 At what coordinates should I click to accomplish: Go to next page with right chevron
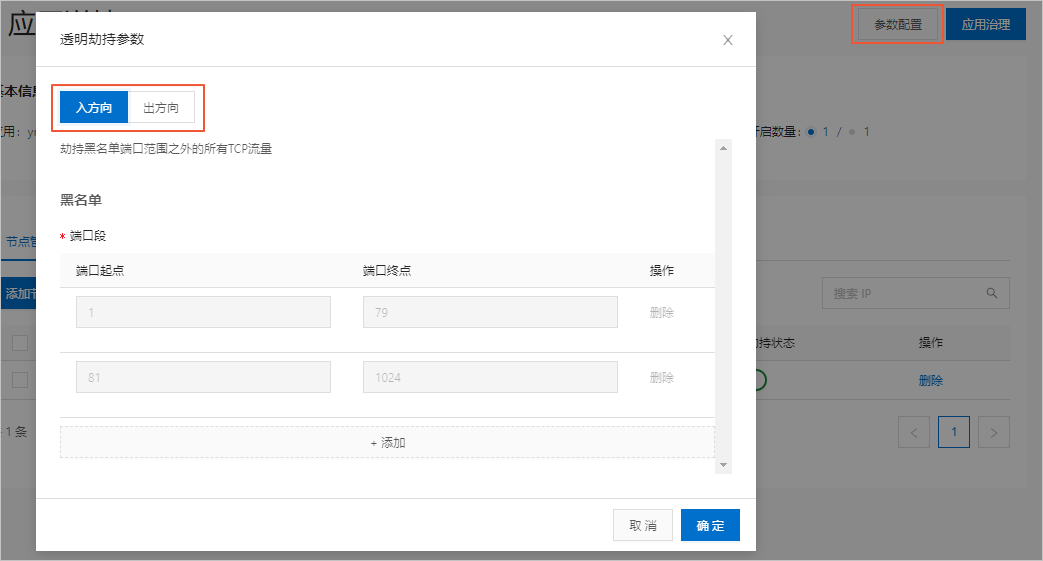994,433
